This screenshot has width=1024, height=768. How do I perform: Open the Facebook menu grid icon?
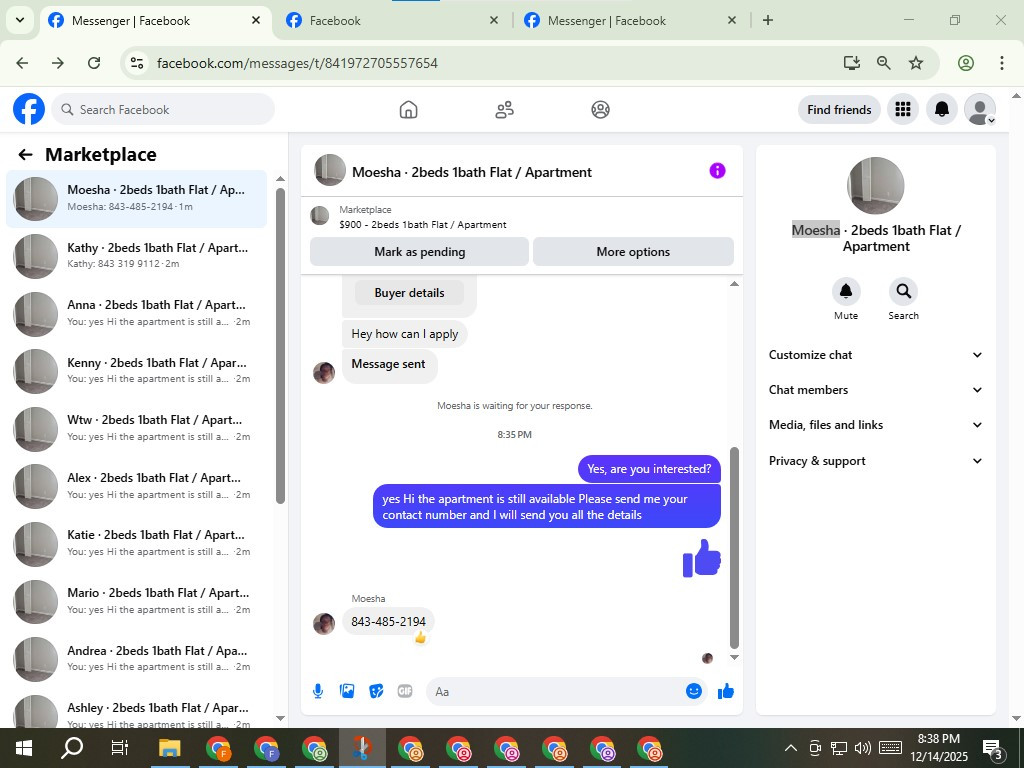click(x=903, y=109)
